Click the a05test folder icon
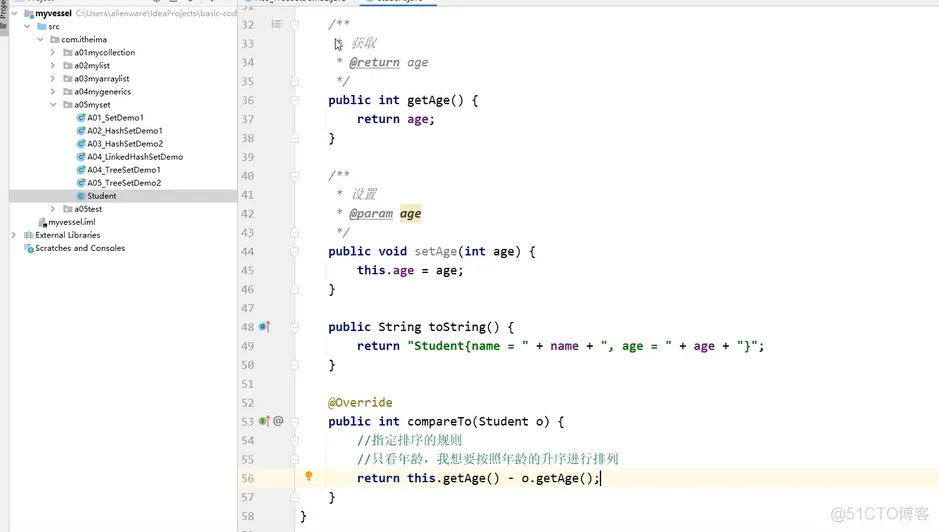The height and width of the screenshot is (532, 939). point(68,209)
